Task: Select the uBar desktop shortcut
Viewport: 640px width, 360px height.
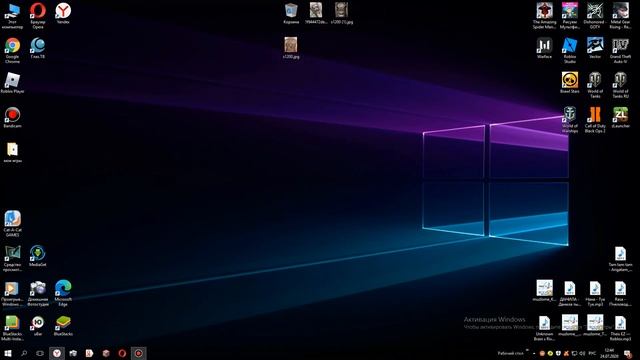Action: coord(38,325)
